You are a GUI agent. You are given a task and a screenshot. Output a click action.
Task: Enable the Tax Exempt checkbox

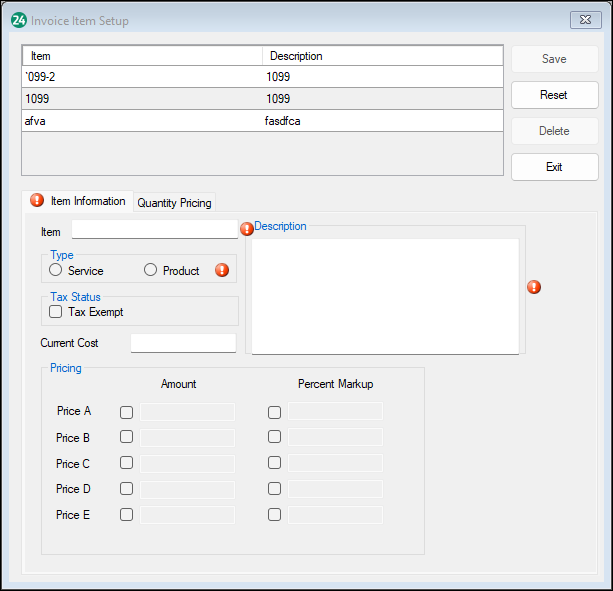tap(56, 312)
